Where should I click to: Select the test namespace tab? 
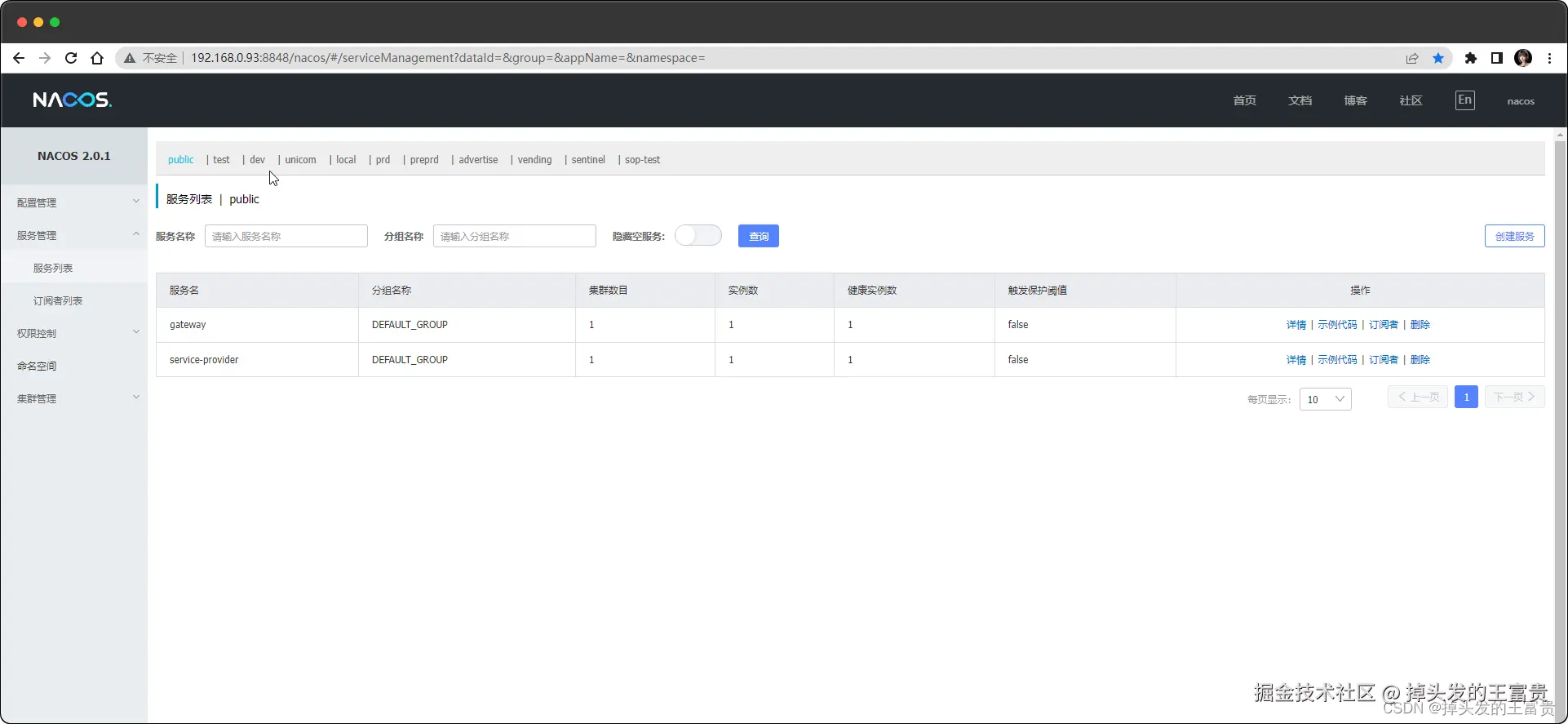[222, 160]
